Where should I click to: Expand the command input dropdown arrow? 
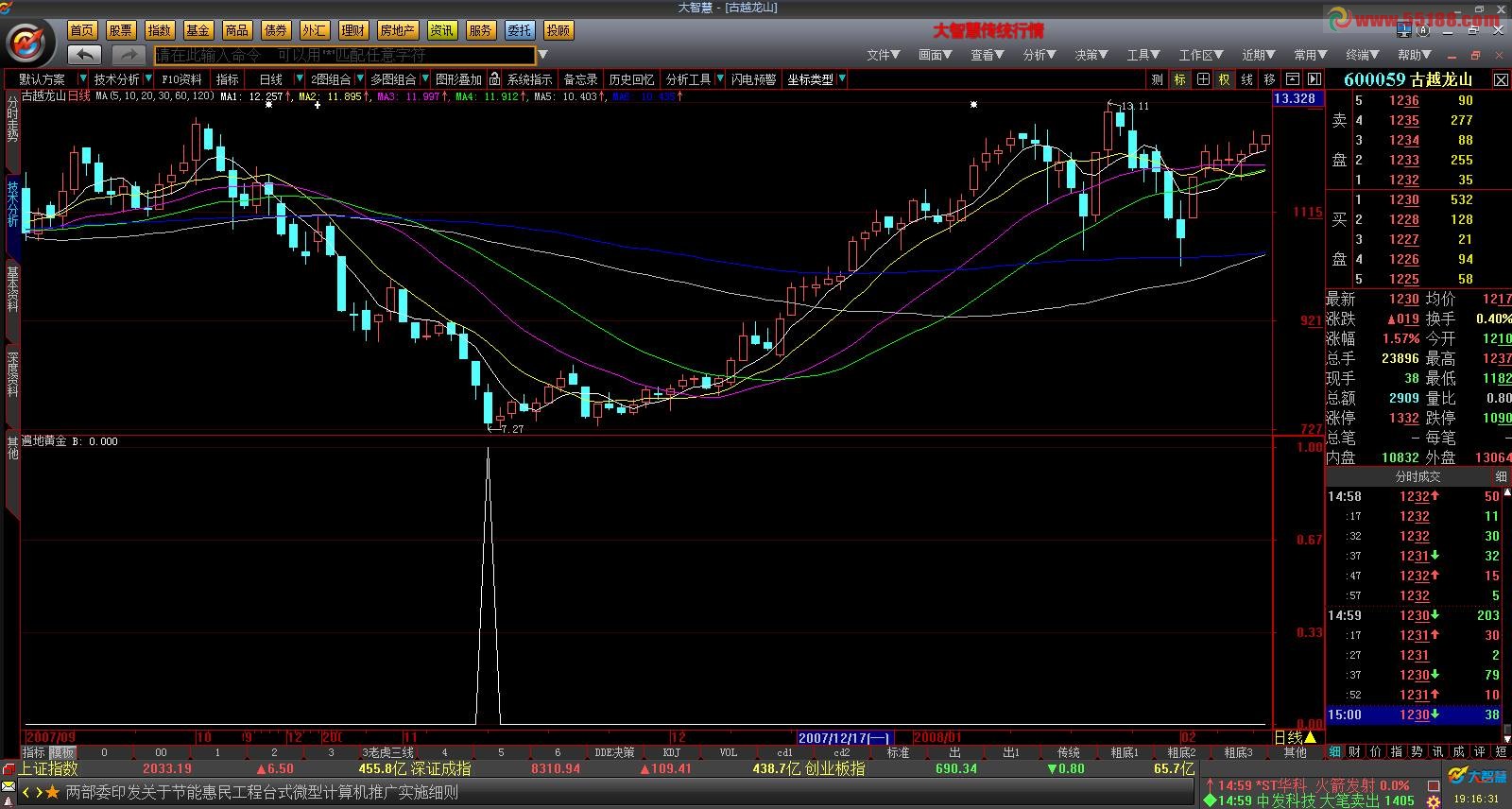point(542,55)
